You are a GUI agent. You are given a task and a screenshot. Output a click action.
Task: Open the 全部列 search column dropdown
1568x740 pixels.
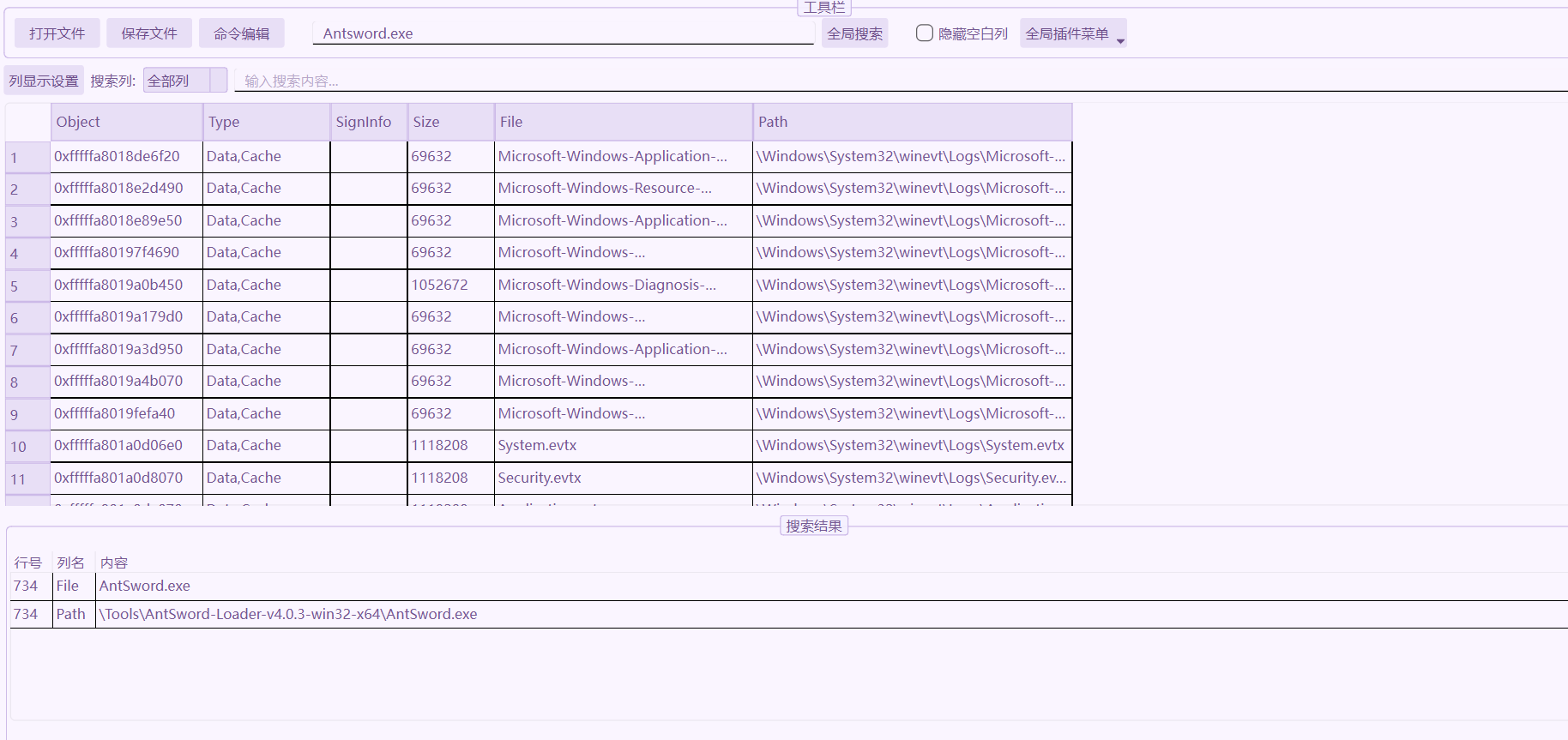coord(184,81)
